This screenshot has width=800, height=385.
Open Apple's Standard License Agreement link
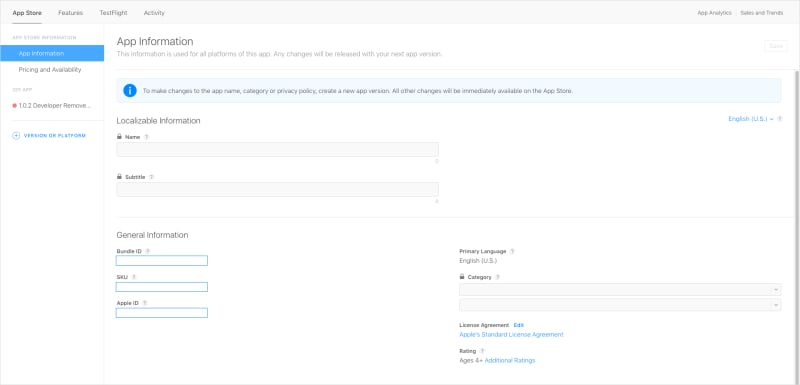click(x=511, y=335)
